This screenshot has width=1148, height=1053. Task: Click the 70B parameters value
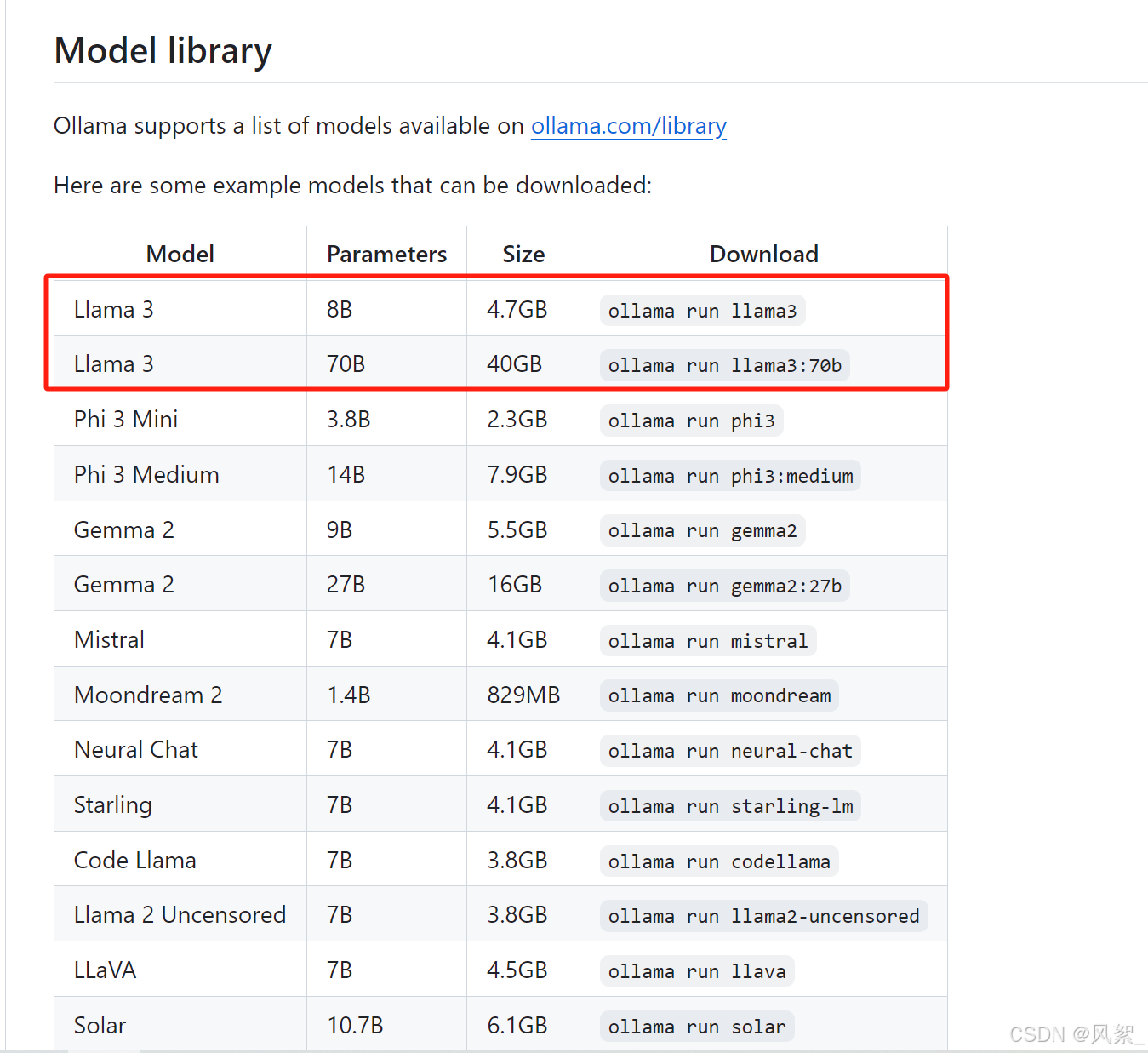(346, 363)
